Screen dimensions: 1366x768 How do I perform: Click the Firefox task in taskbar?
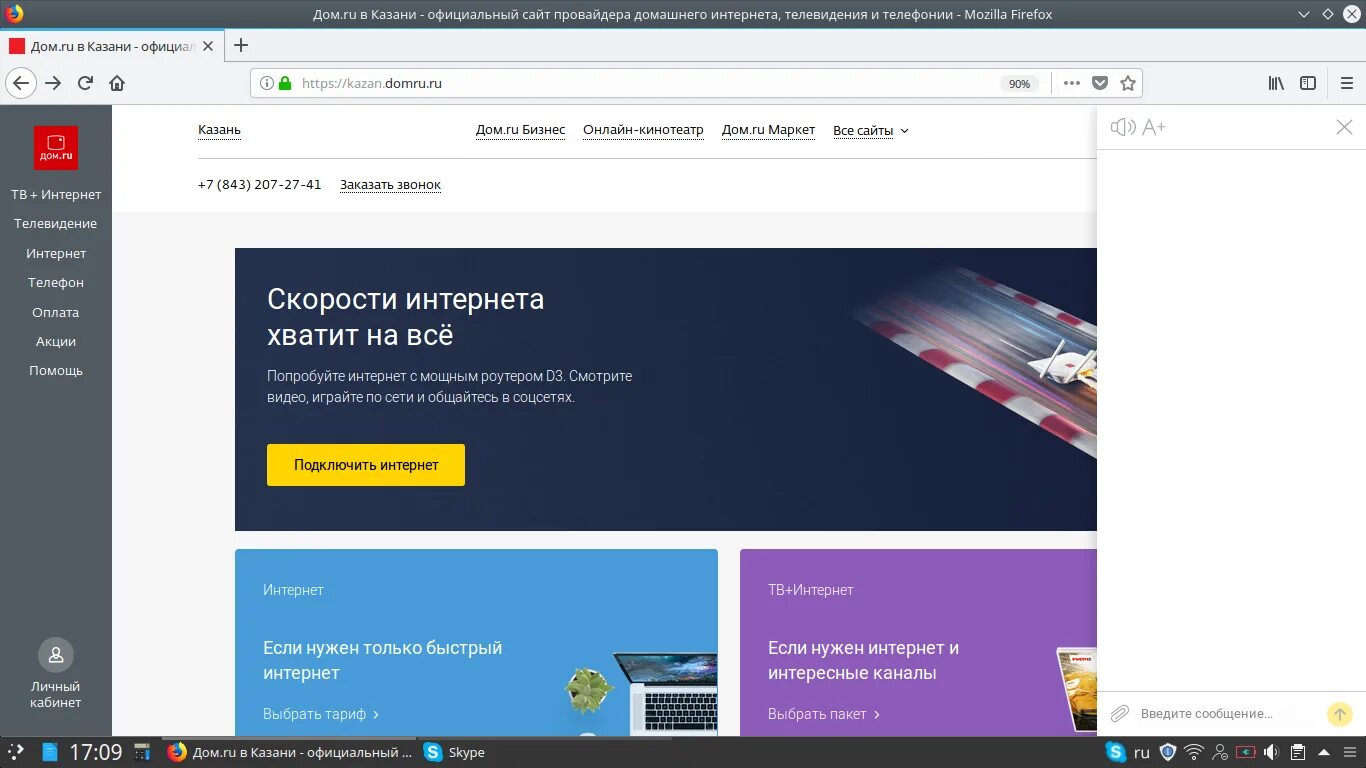pyautogui.click(x=289, y=752)
